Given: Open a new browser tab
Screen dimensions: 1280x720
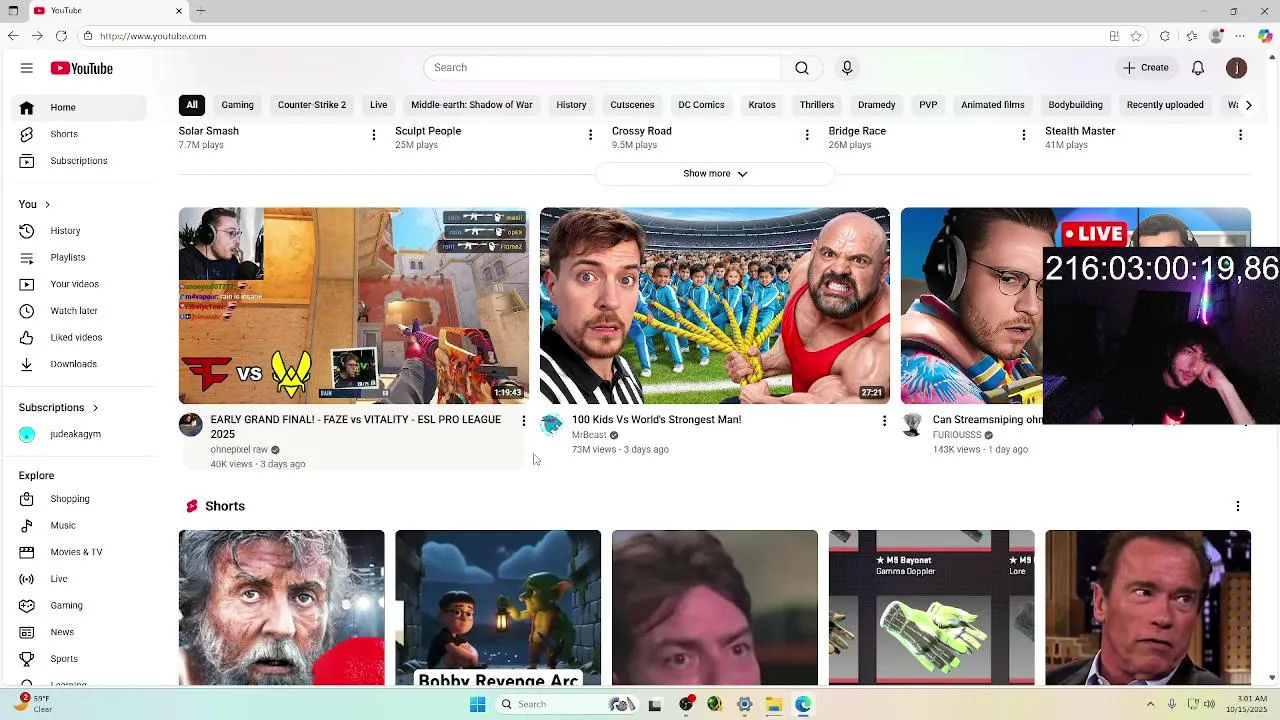Looking at the screenshot, I should coord(201,11).
